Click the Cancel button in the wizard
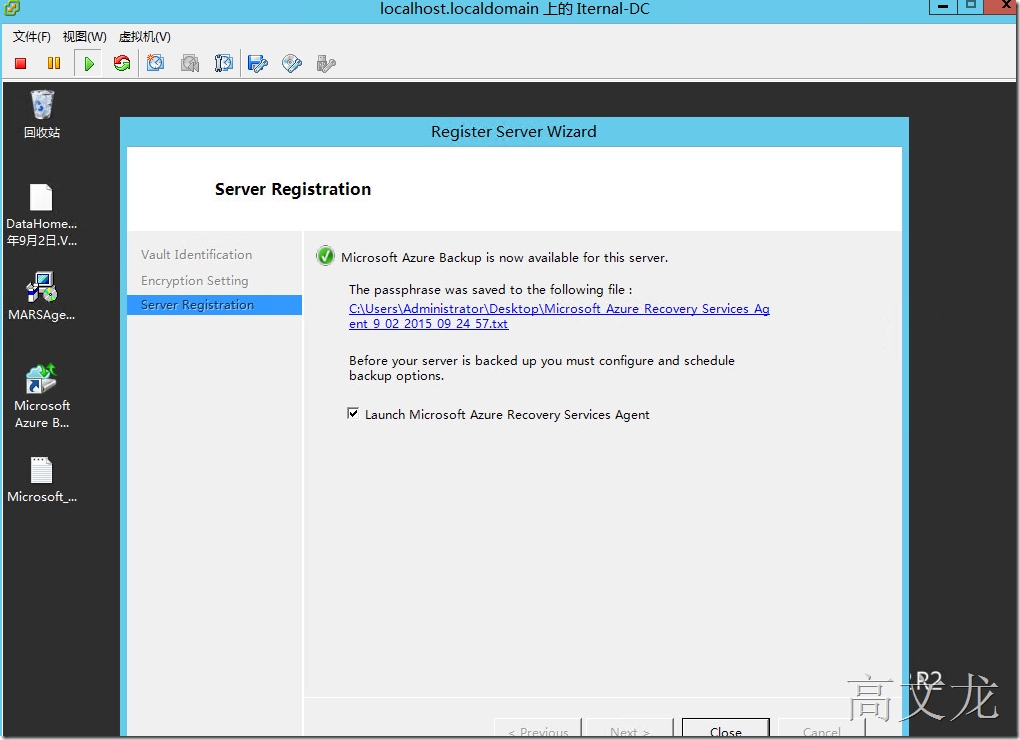 pyautogui.click(x=821, y=729)
